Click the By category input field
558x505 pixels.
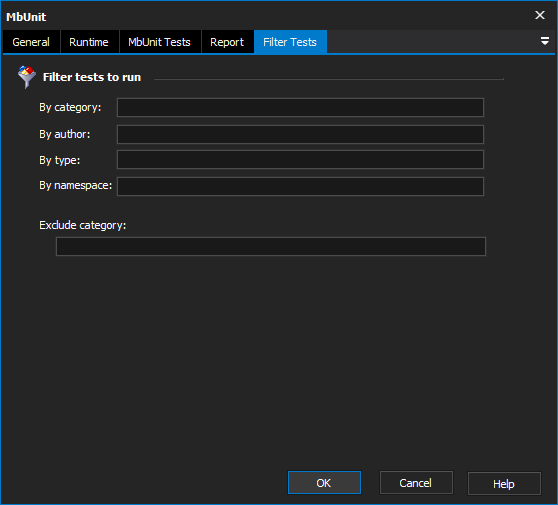point(300,107)
